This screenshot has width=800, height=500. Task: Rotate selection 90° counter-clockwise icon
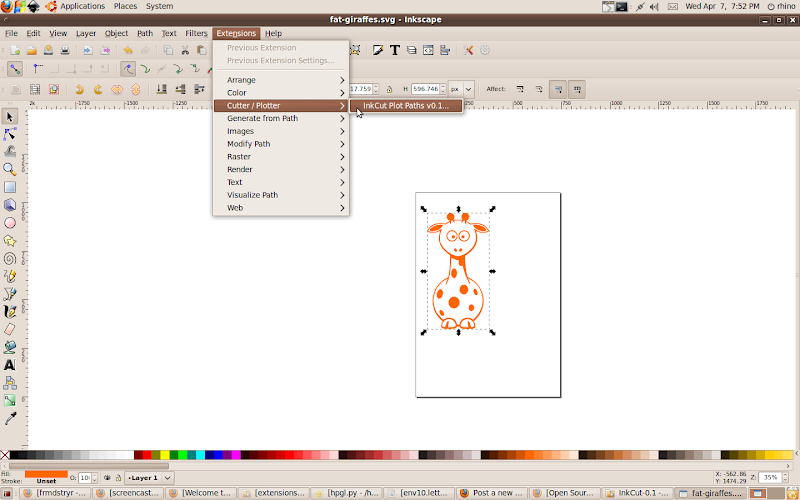pos(79,89)
